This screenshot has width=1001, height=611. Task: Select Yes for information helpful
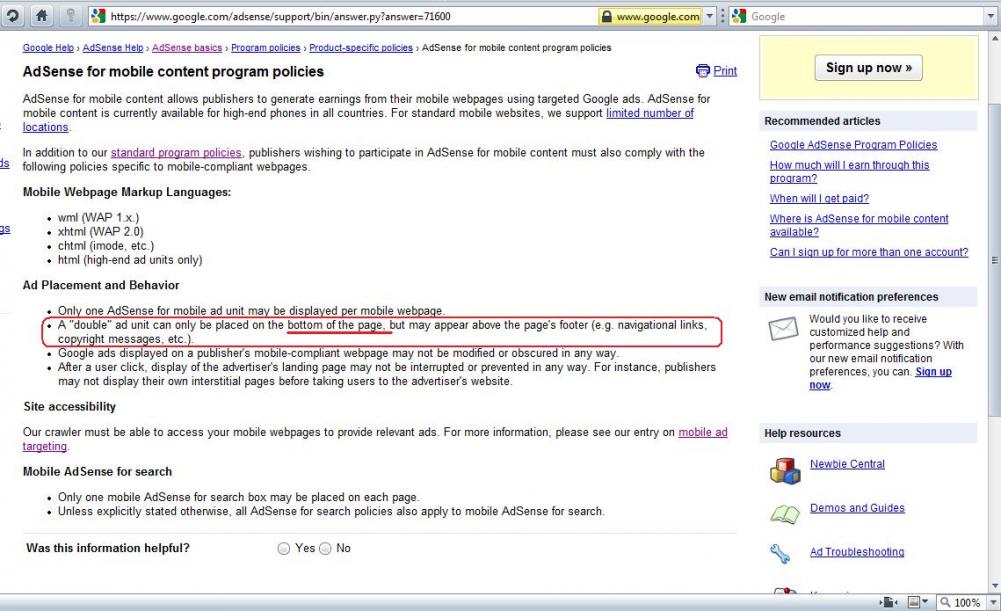pos(284,549)
